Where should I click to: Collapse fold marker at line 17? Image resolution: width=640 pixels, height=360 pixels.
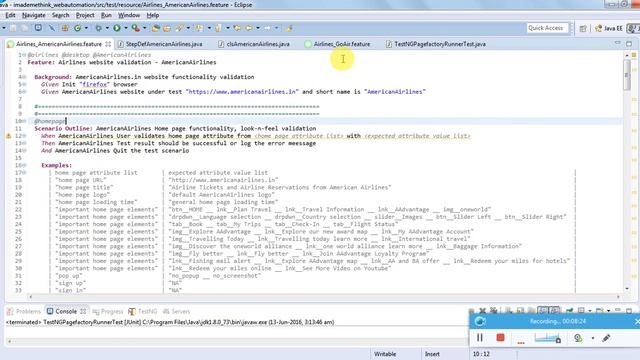pyautogui.click(x=24, y=173)
